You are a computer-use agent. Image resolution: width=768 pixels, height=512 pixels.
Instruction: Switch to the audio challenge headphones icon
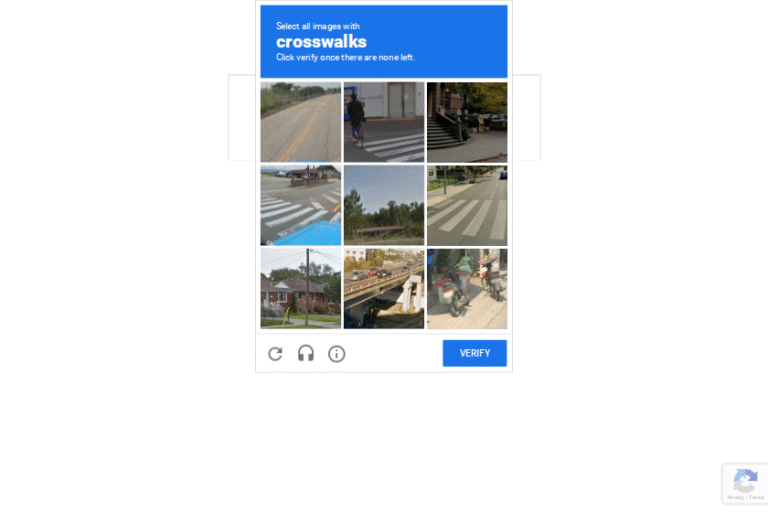click(306, 353)
